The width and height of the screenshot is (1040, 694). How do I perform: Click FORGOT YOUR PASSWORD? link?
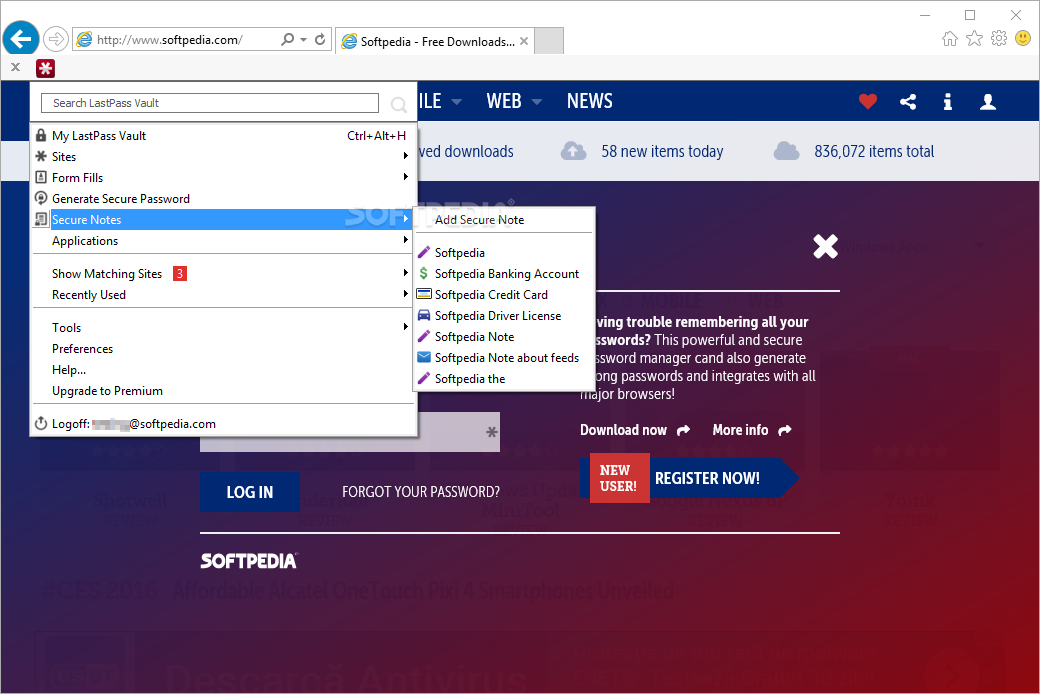(421, 492)
